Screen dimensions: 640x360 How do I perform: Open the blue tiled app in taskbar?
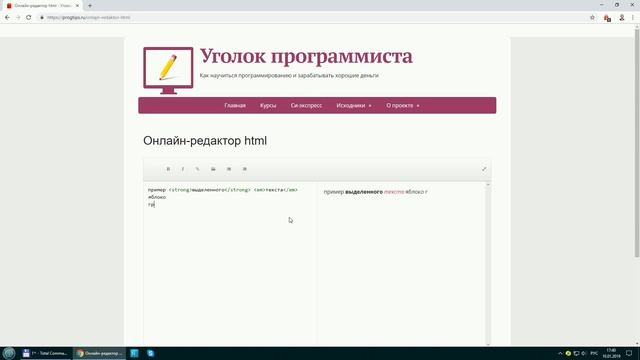click(134, 353)
